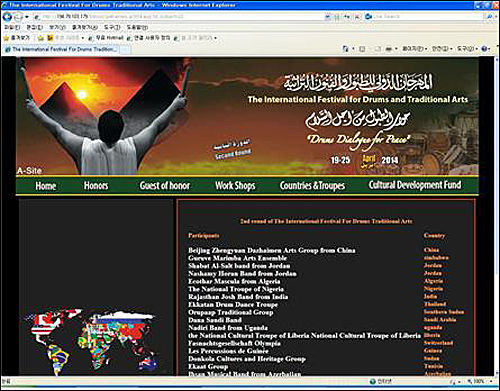Expand the status bar zoom level dropdown

491,381
